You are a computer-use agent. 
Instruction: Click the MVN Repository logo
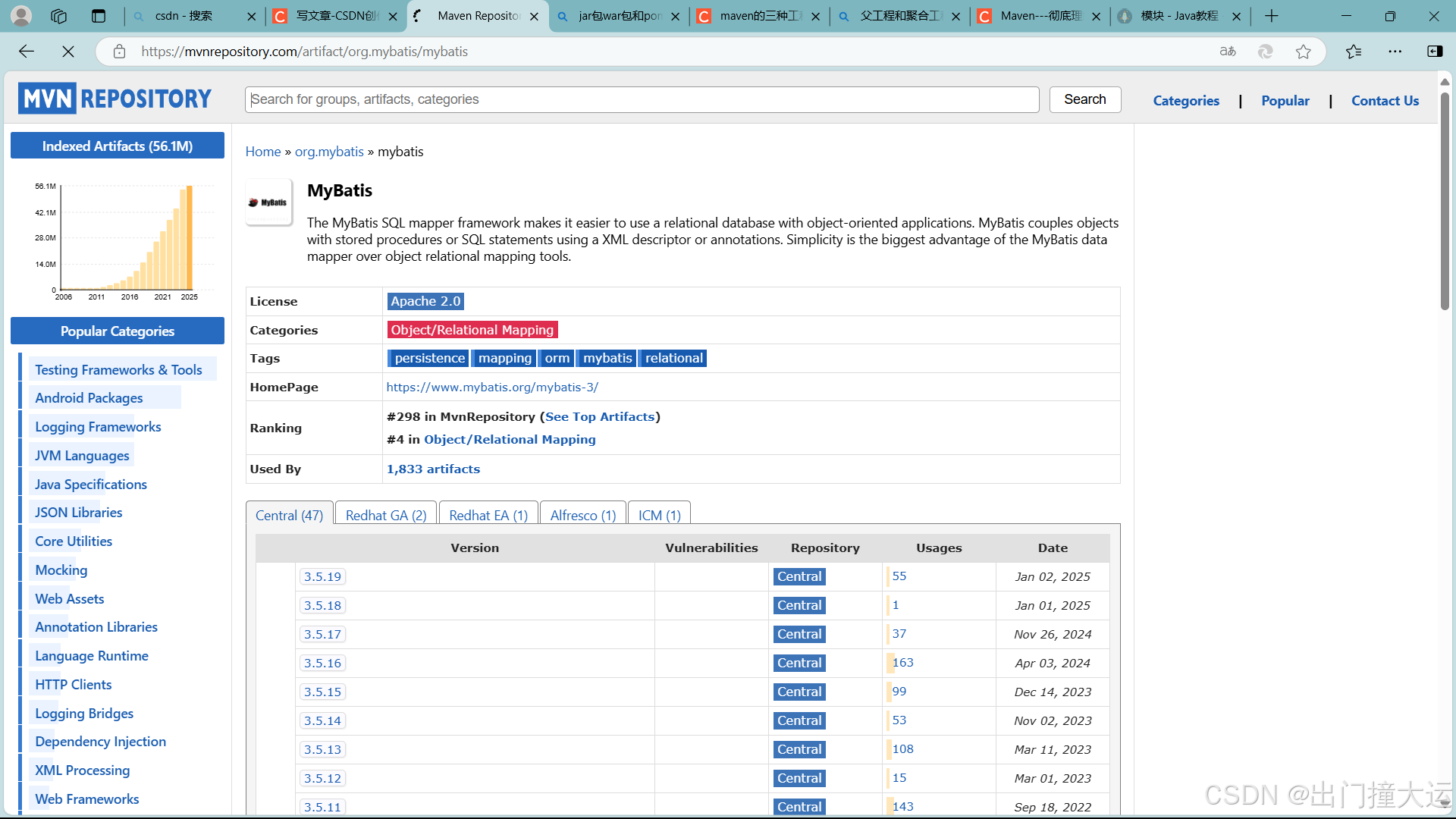tap(115, 99)
